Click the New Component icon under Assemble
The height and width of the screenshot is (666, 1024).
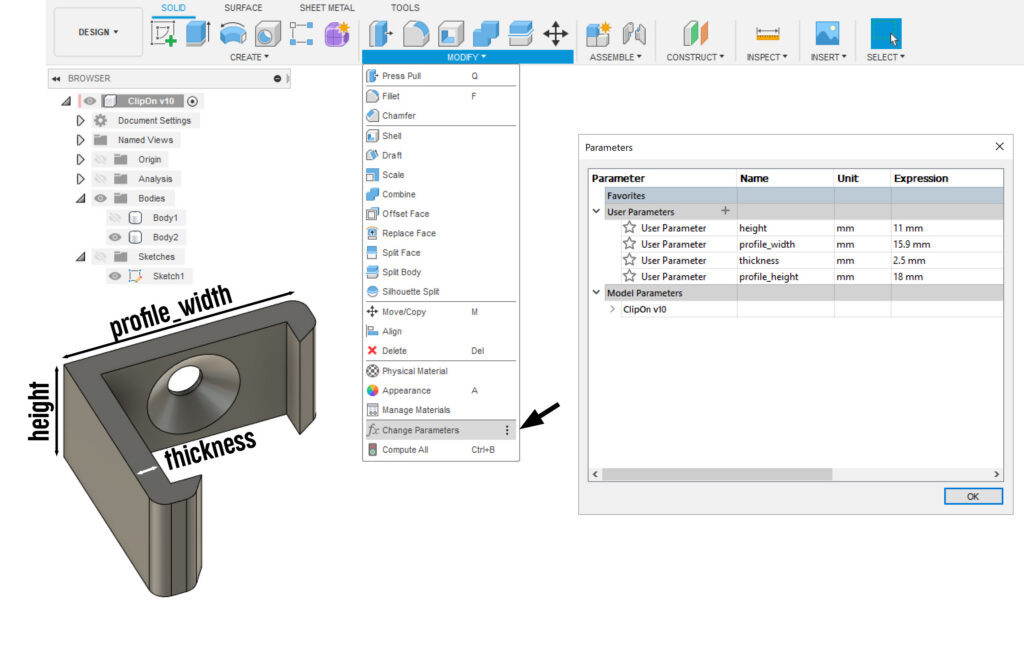(x=598, y=34)
